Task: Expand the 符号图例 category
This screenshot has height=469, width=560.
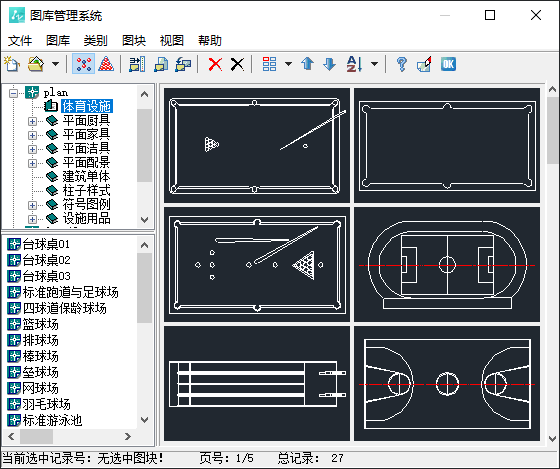Action: [32, 205]
